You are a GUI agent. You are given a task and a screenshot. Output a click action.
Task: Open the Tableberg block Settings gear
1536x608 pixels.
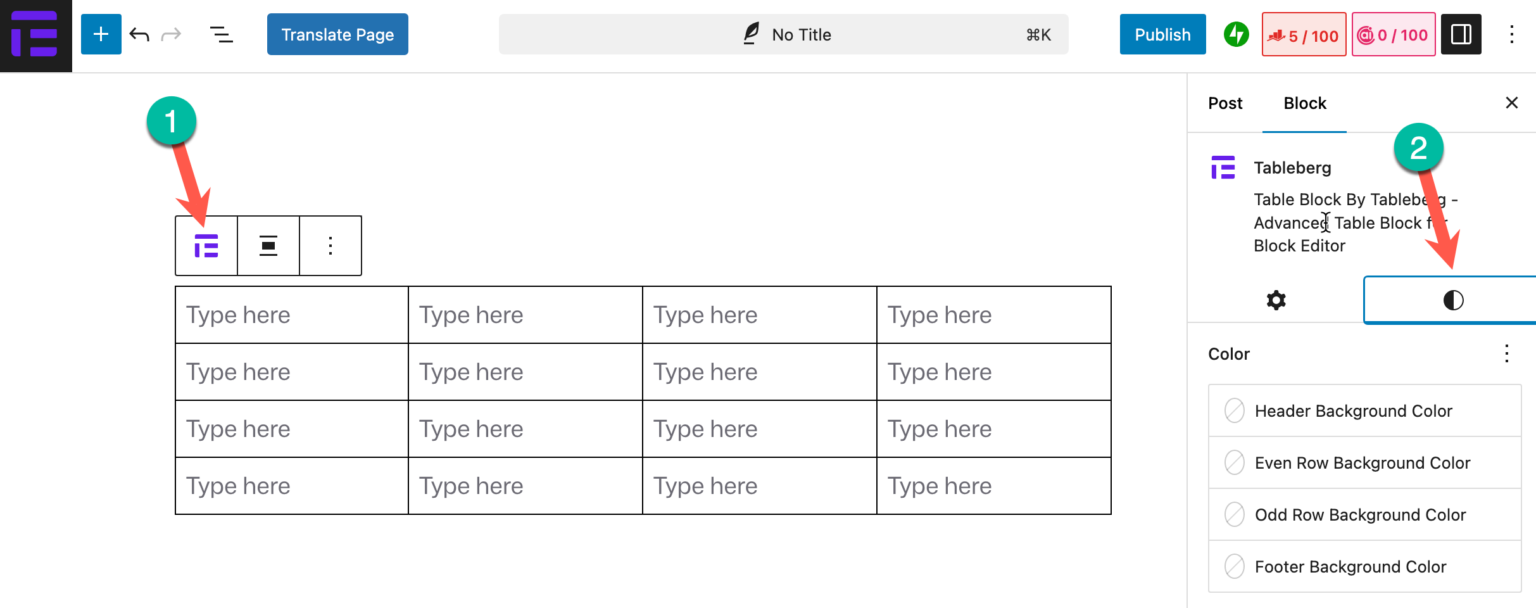coord(1276,299)
